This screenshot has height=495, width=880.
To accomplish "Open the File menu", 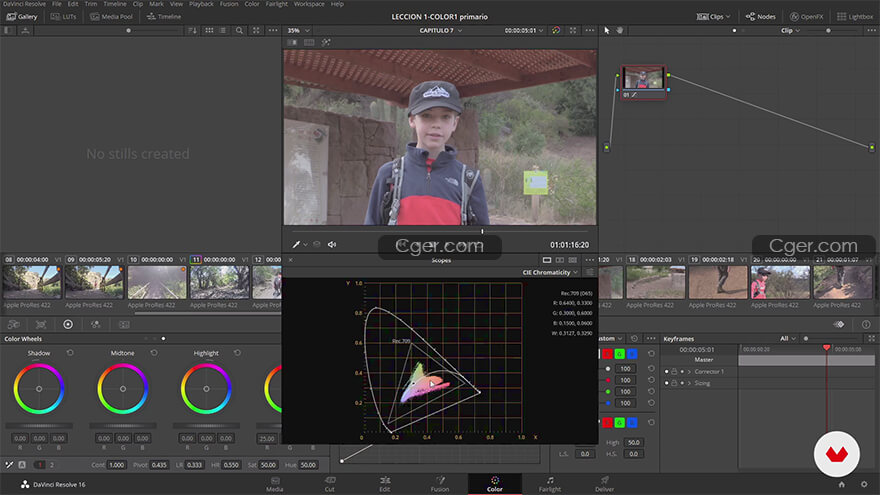I will (x=57, y=4).
